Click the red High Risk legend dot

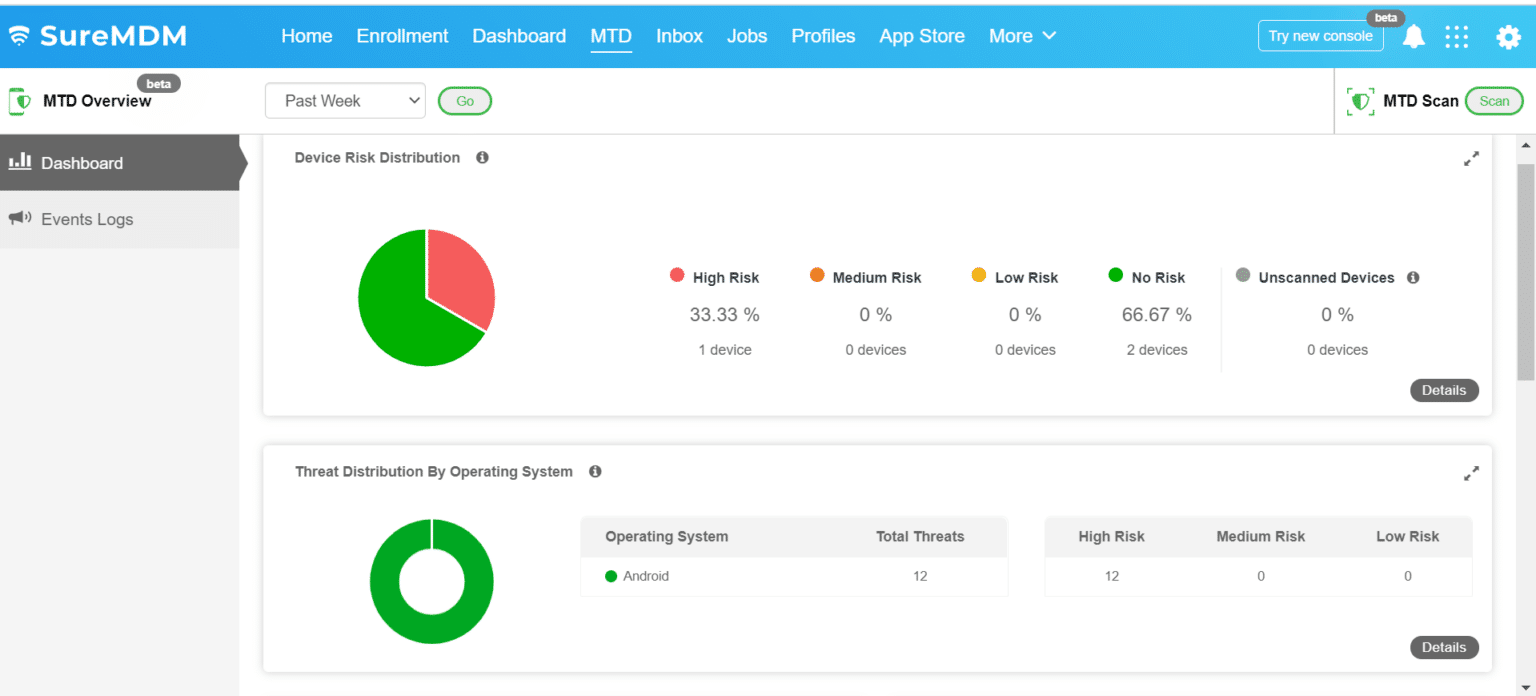click(678, 276)
